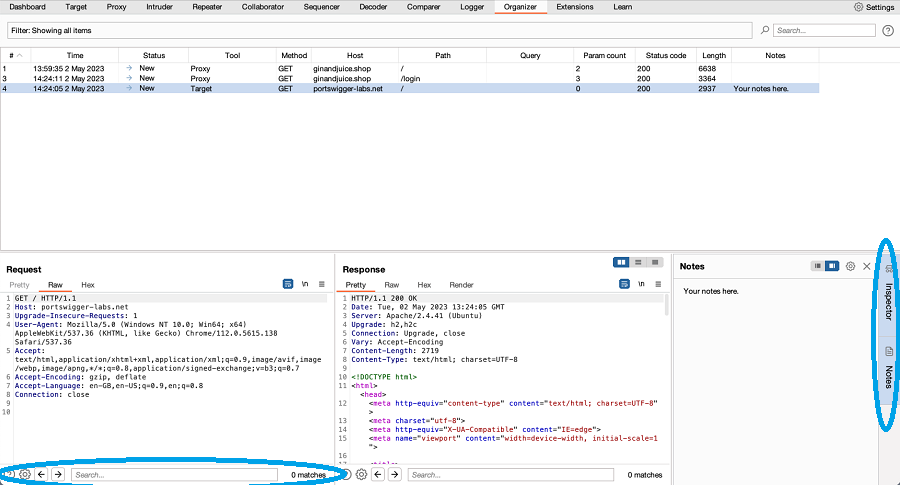Open Burp Settings in top right
The width and height of the screenshot is (900, 485).
(874, 7)
